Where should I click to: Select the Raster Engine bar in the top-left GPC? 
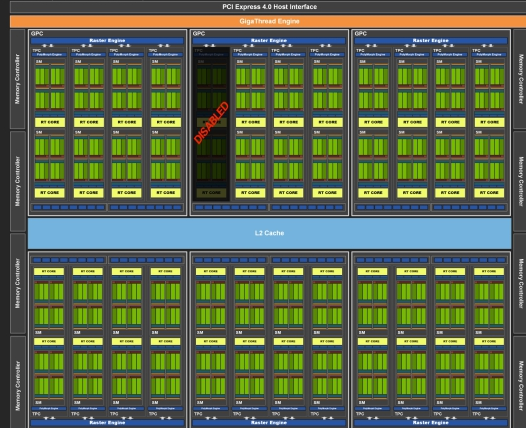(107, 41)
